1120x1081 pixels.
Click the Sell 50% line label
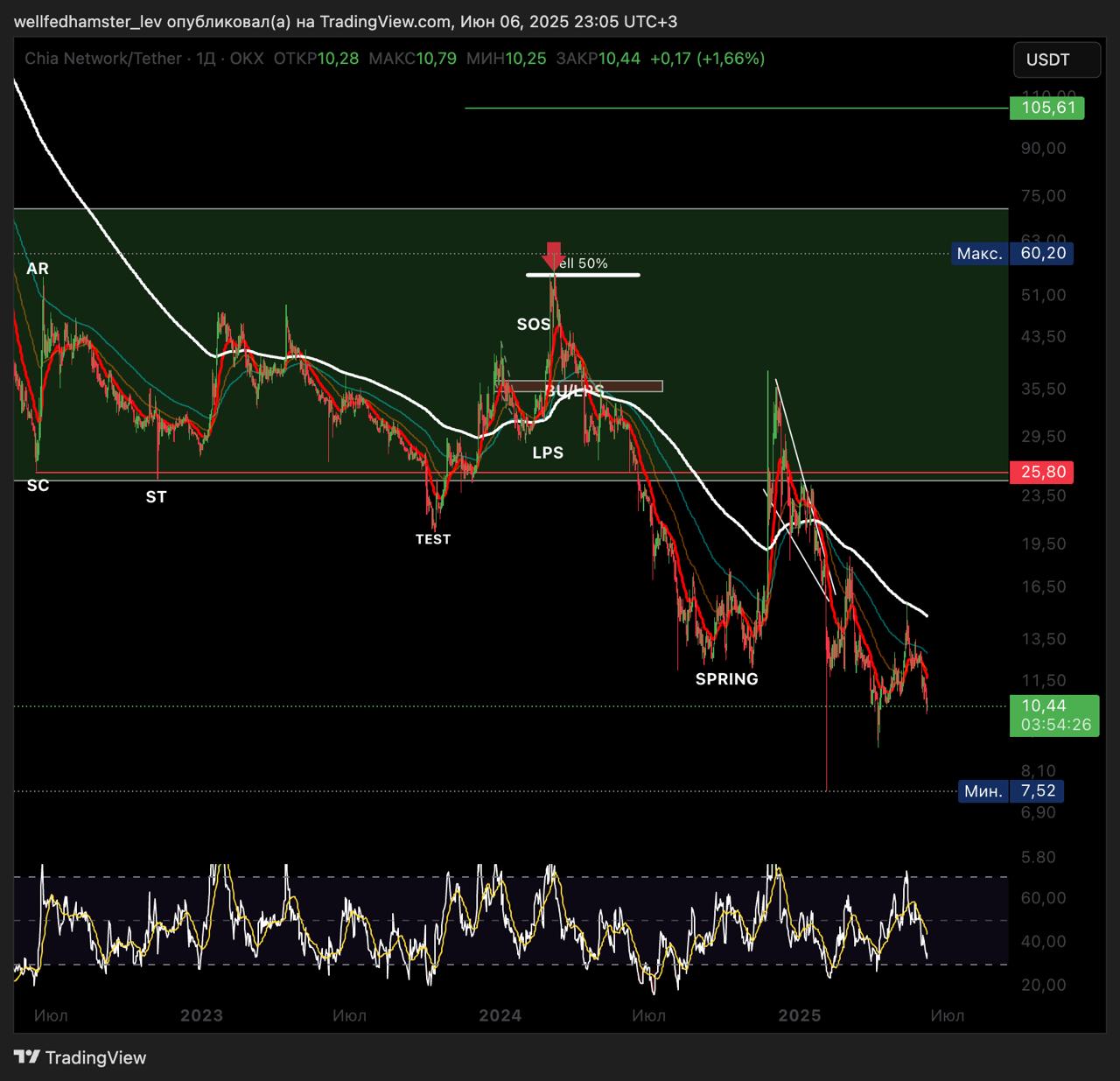tap(583, 263)
